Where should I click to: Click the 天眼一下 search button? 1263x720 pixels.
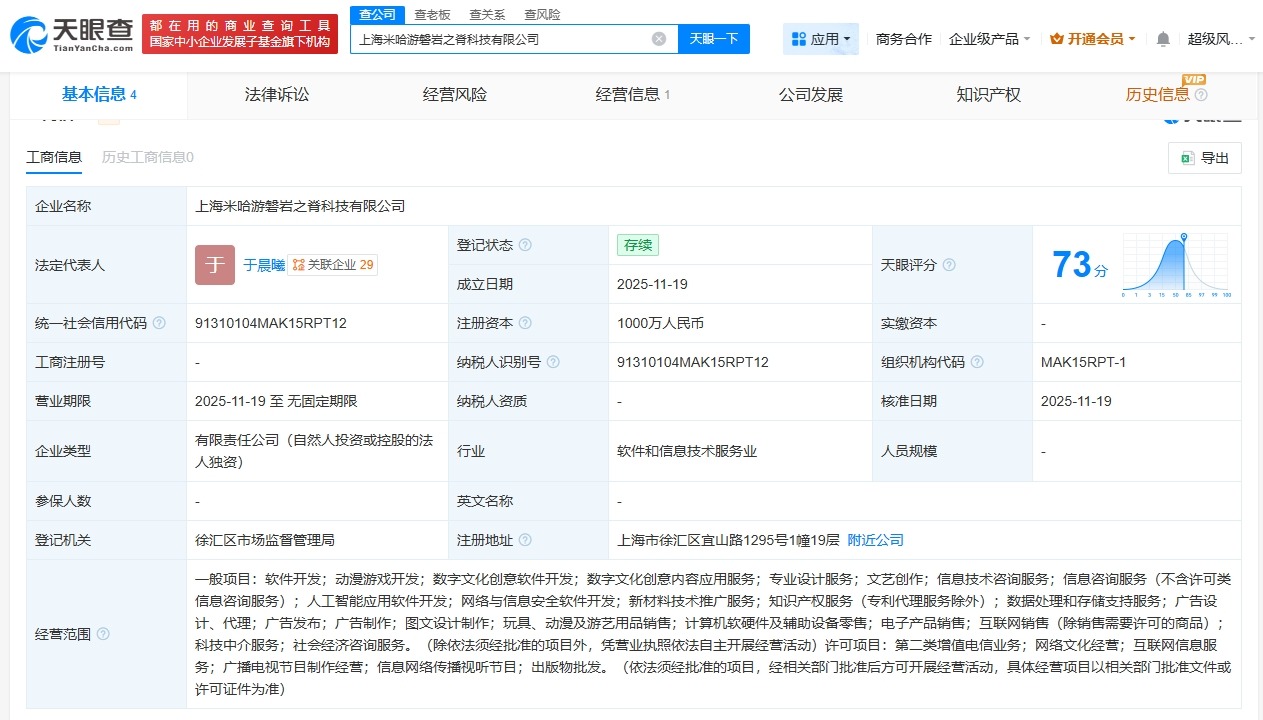tap(716, 38)
